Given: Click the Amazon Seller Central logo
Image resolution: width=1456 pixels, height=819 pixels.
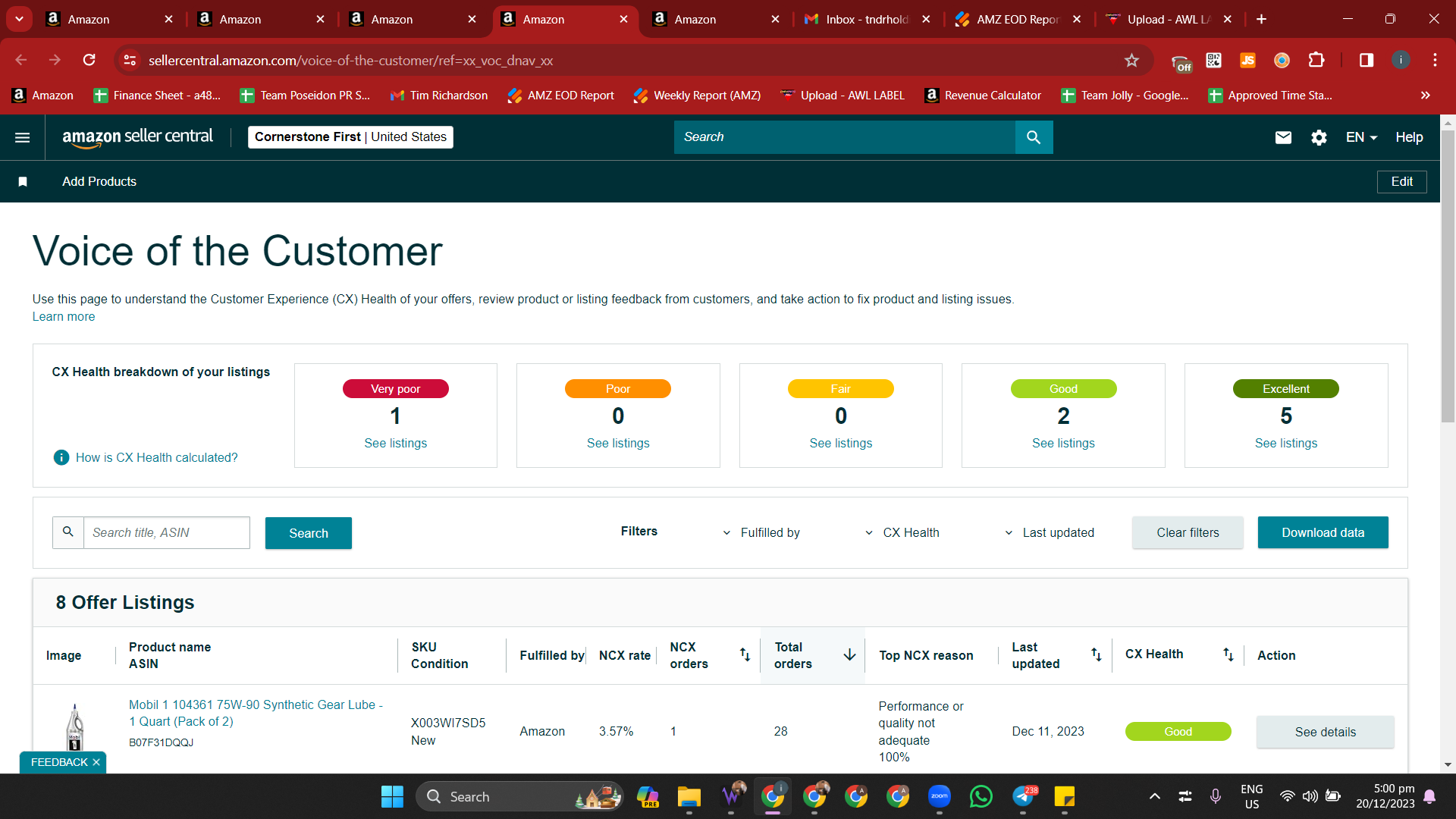Looking at the screenshot, I should coord(137,137).
